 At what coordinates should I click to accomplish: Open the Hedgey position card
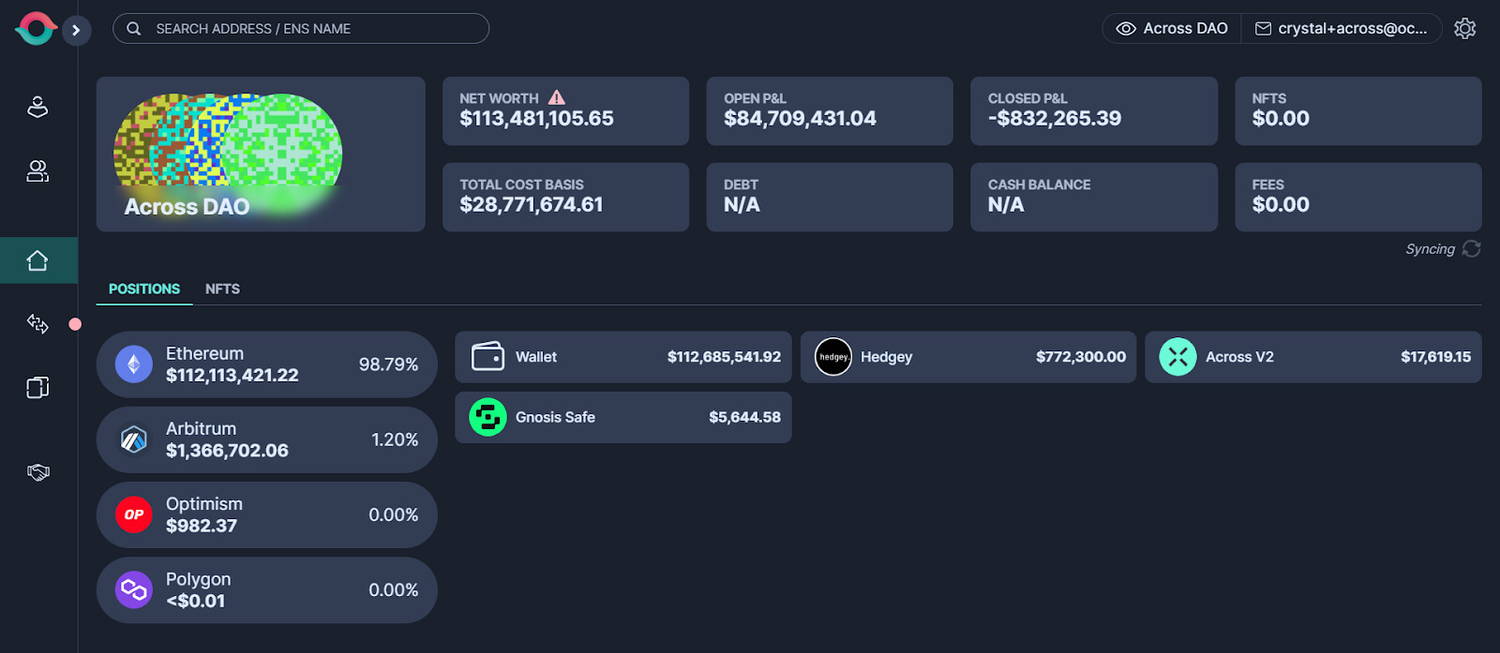tap(968, 357)
